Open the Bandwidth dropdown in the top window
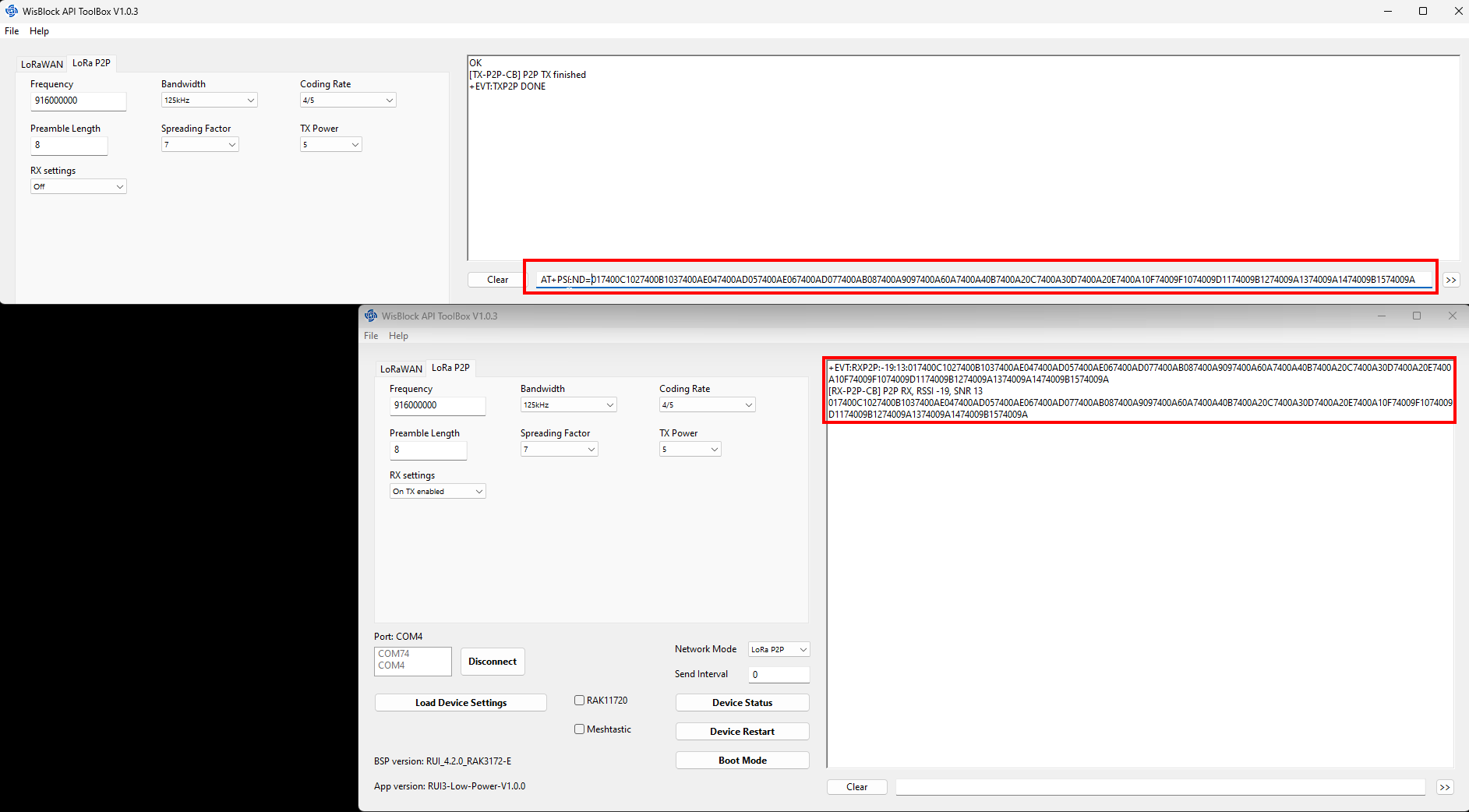The width and height of the screenshot is (1469, 812). point(209,101)
